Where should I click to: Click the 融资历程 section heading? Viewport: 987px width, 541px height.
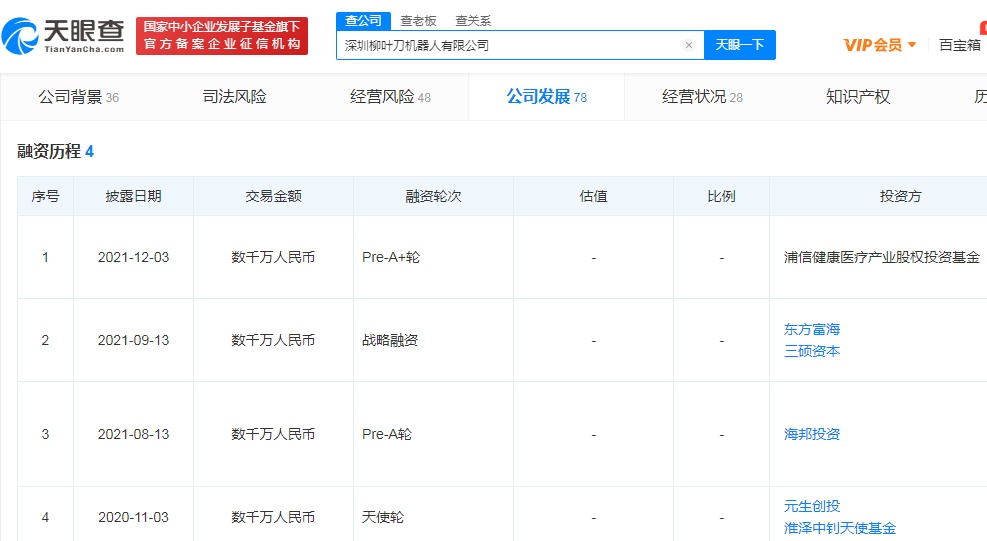pos(55,151)
